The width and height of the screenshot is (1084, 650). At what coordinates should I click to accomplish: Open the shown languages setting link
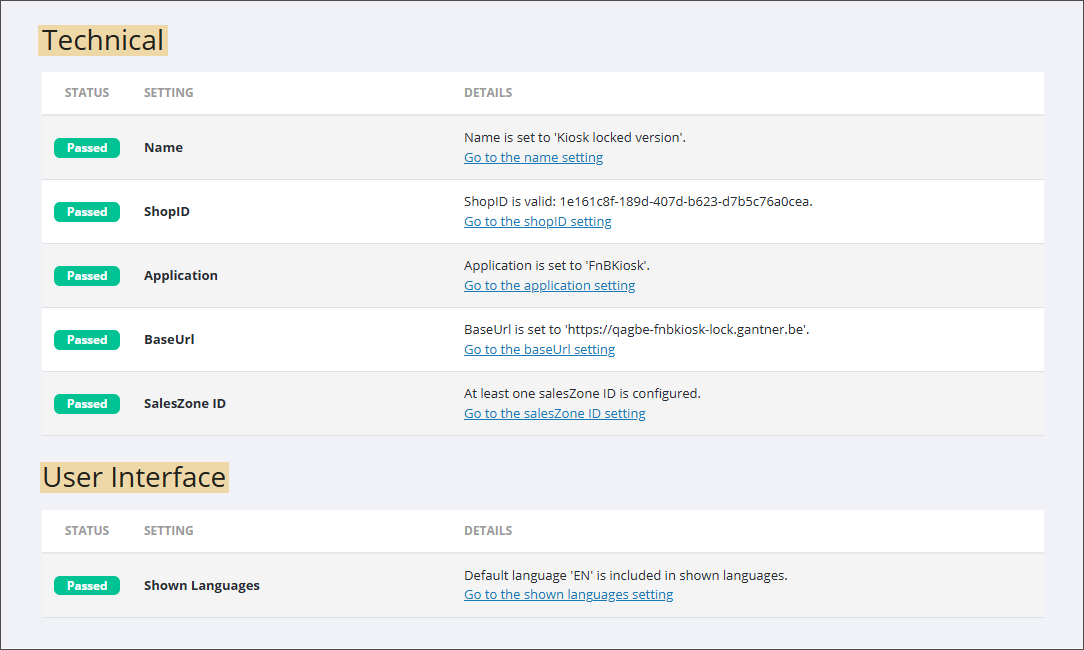point(568,595)
